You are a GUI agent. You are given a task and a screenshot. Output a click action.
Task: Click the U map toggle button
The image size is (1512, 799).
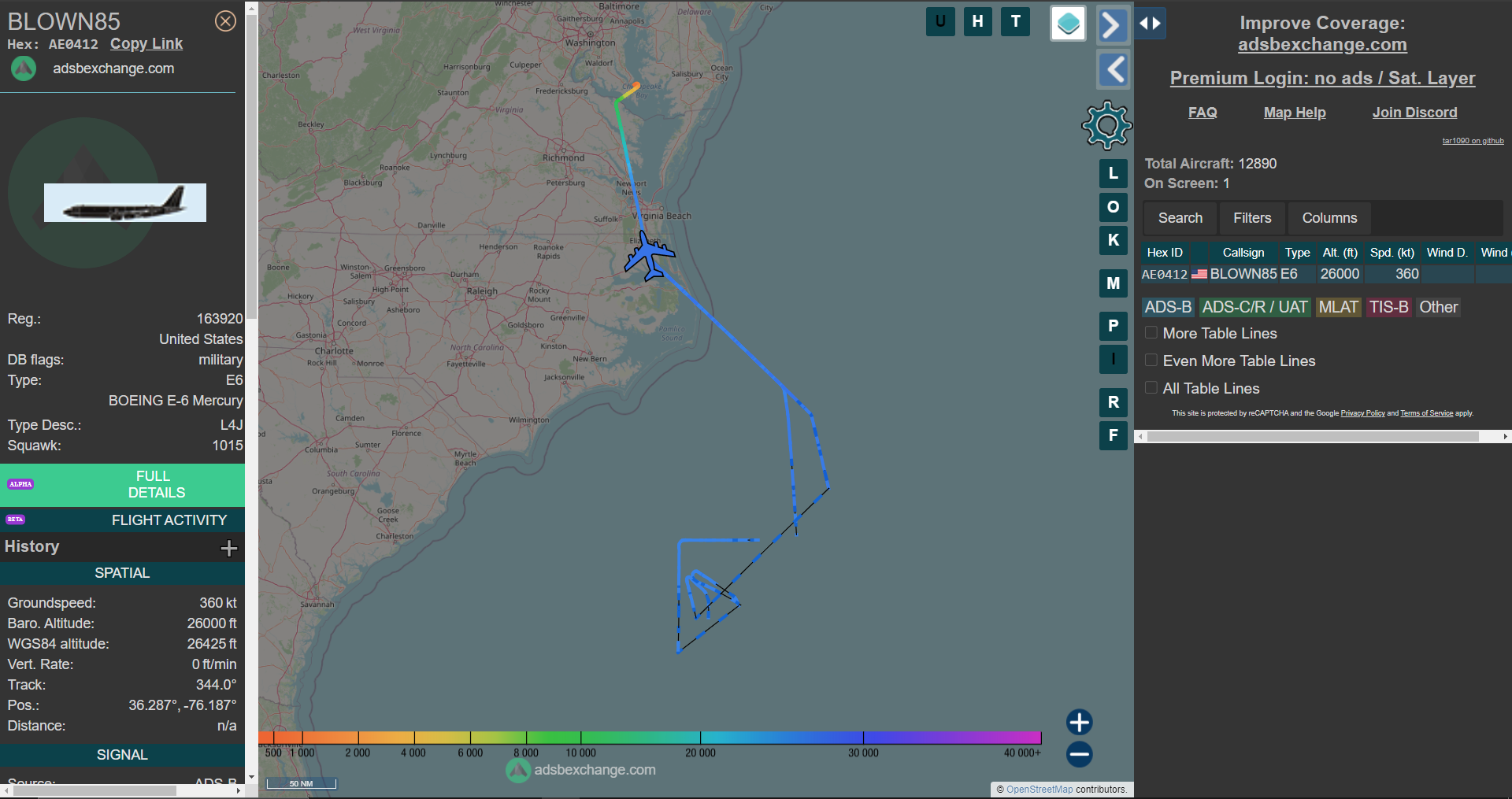[940, 21]
